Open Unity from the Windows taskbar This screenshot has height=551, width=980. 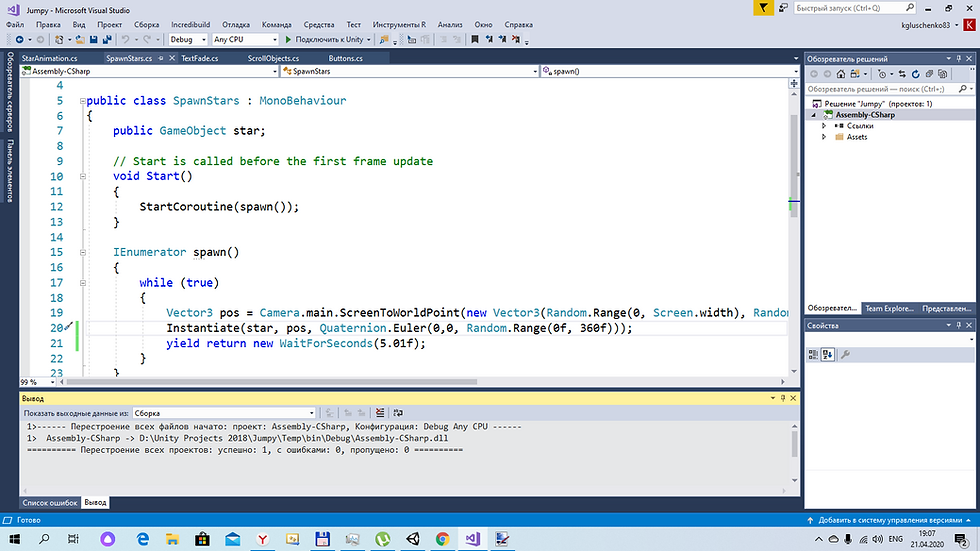412,539
